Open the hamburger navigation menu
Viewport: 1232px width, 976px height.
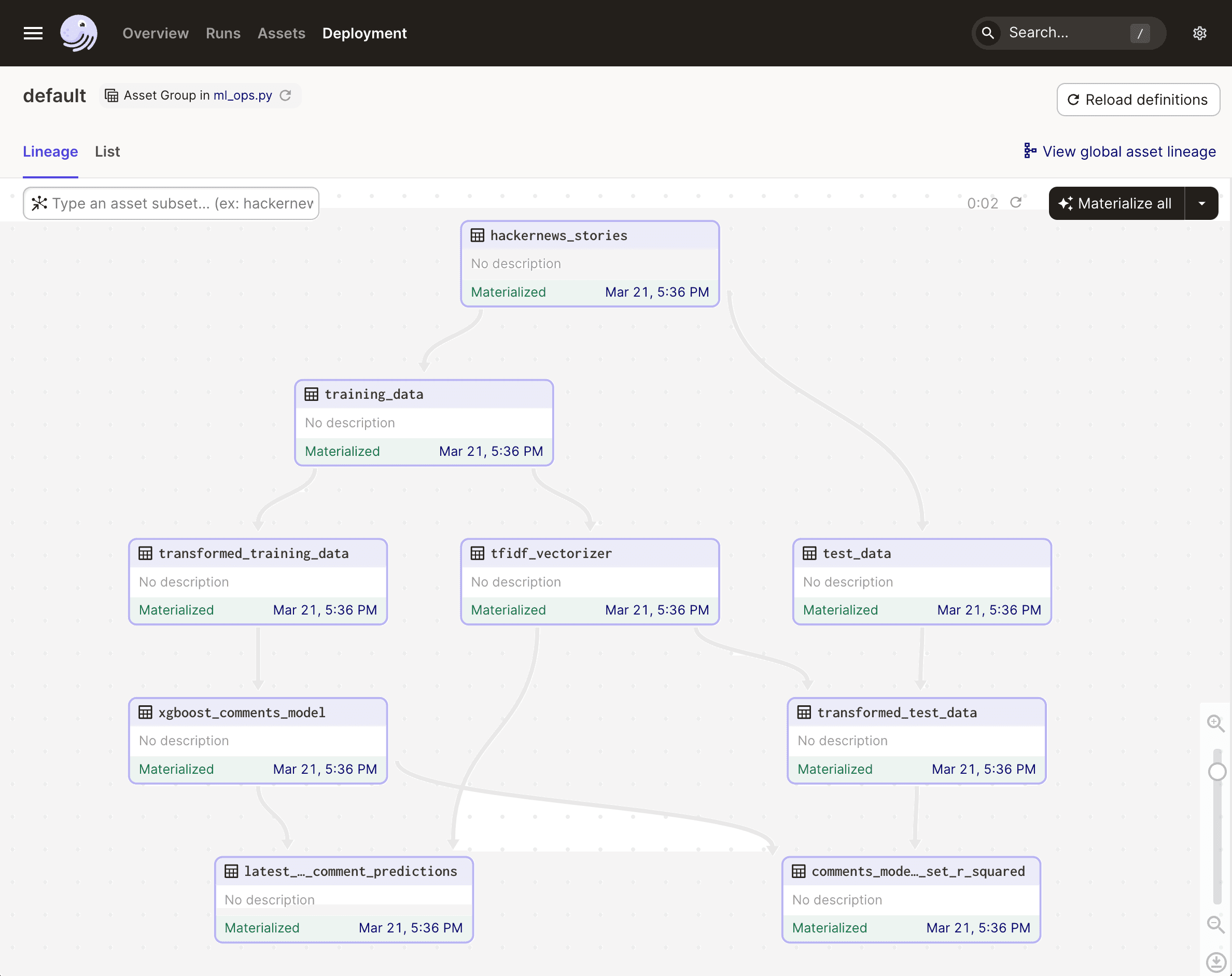(x=33, y=33)
